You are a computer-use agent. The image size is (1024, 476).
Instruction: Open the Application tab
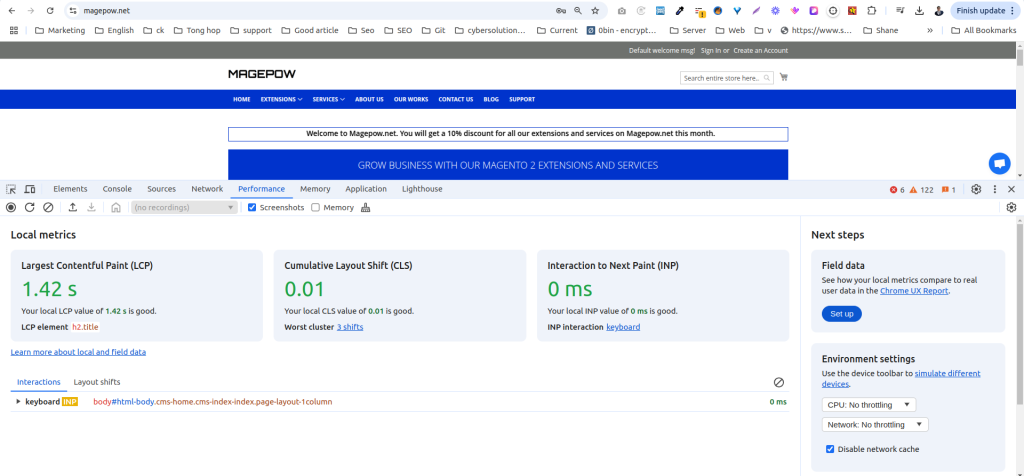(x=366, y=189)
